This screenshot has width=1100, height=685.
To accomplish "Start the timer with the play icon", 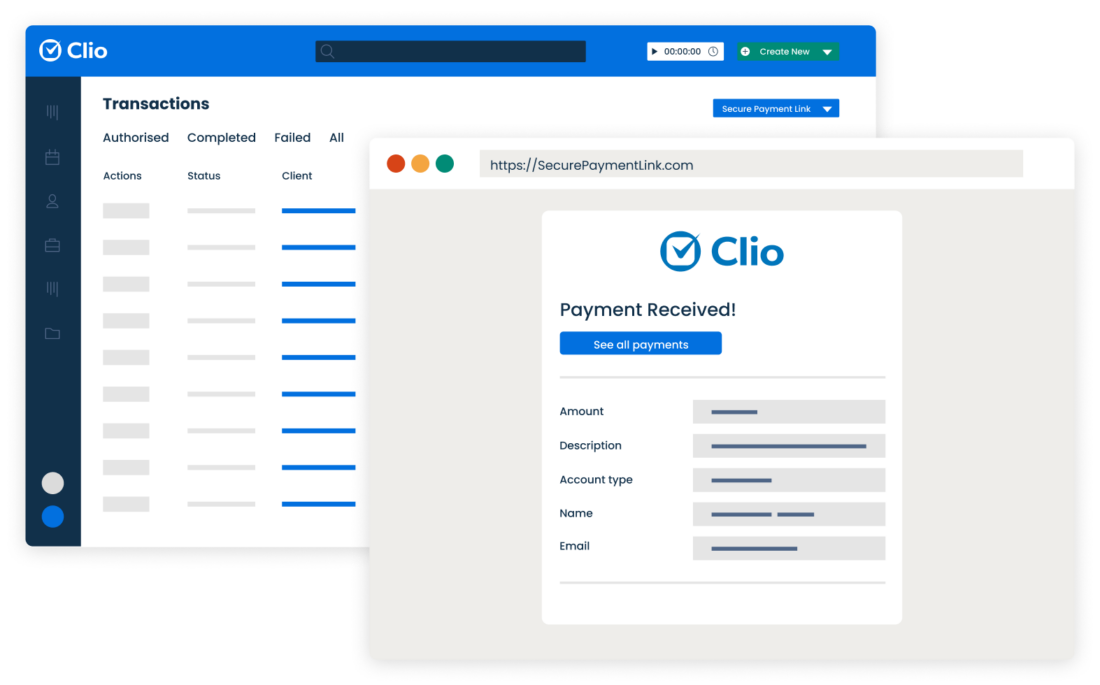I will (x=655, y=51).
